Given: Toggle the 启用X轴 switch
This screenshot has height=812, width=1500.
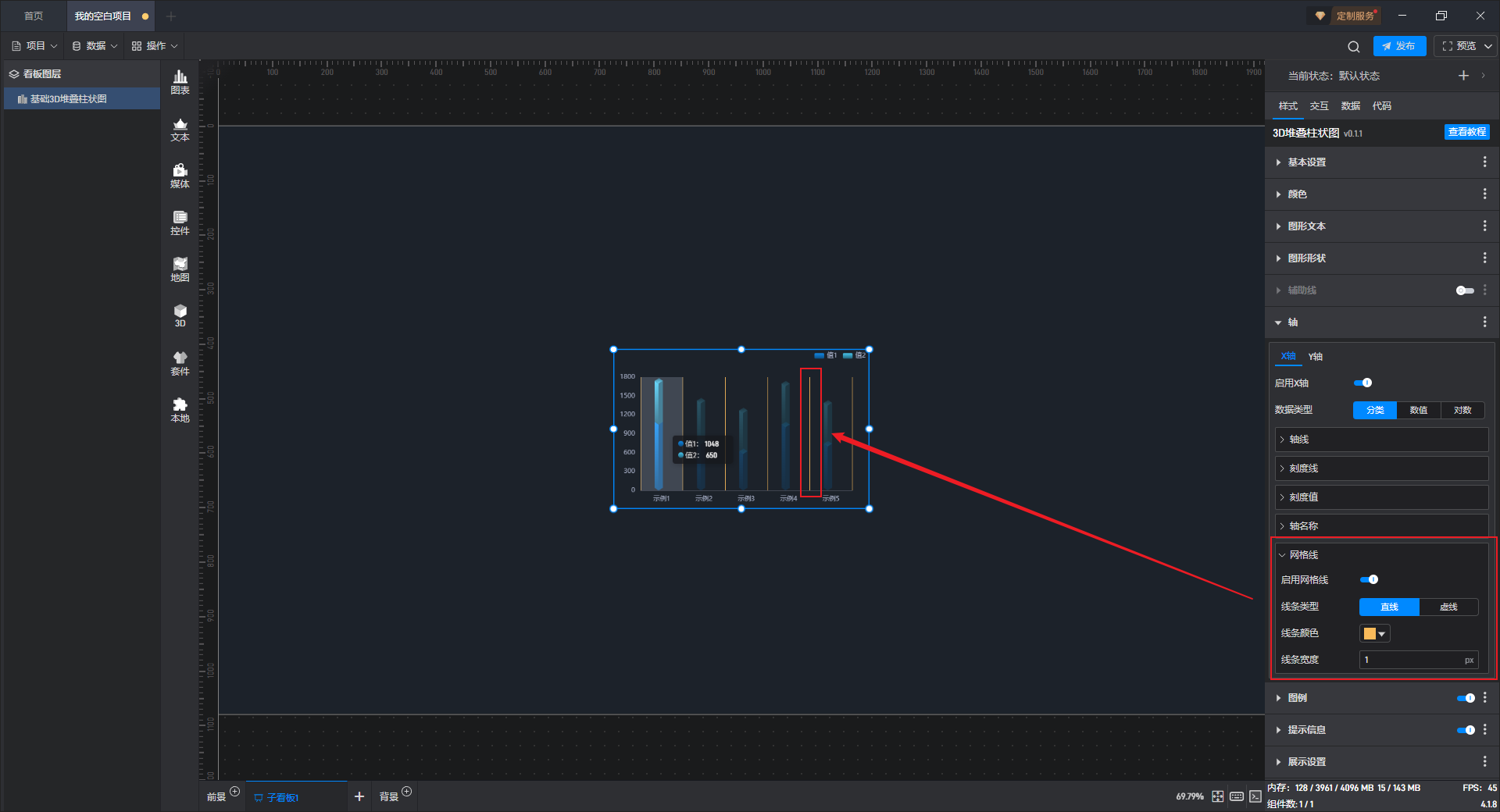Looking at the screenshot, I should coord(1362,383).
